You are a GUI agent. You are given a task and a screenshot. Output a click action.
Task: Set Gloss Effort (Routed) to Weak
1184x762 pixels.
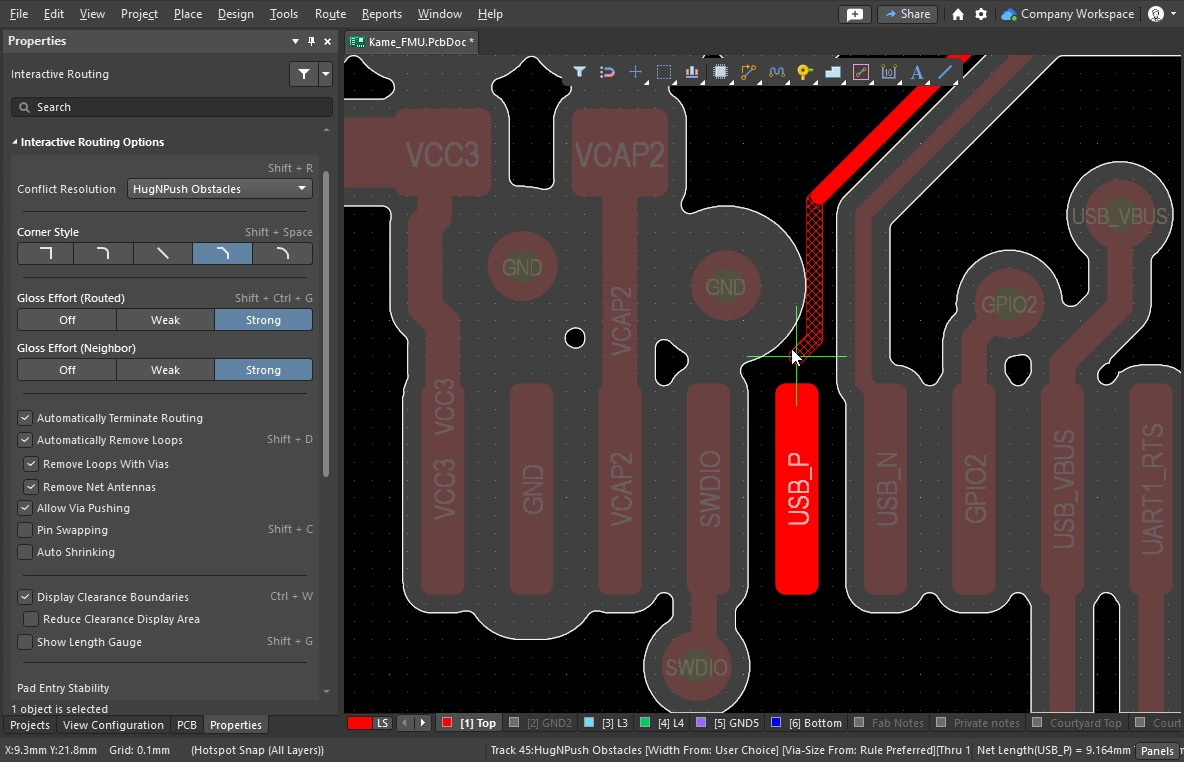pos(165,320)
